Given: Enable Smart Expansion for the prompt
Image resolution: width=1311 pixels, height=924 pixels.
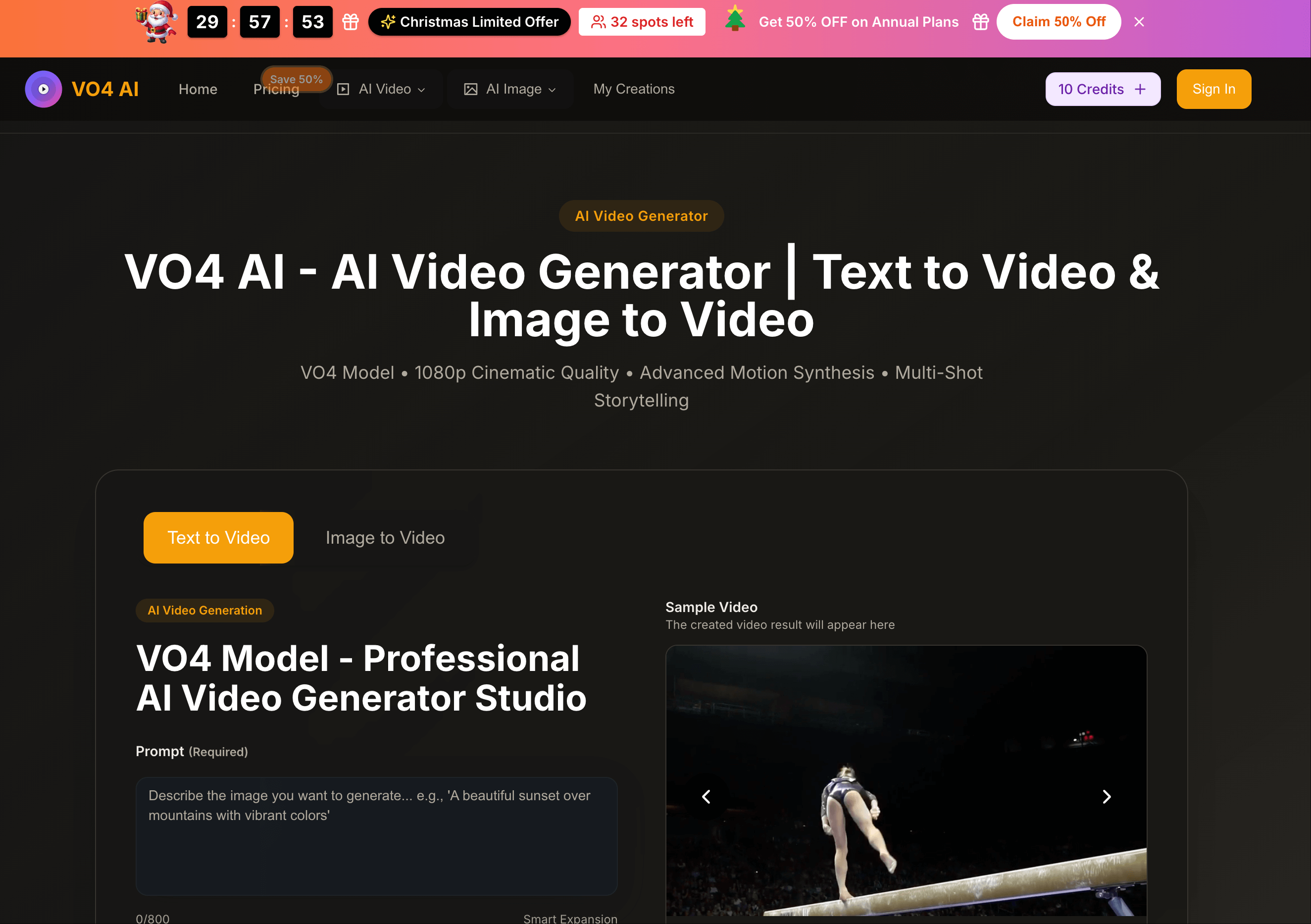Looking at the screenshot, I should click(570, 917).
